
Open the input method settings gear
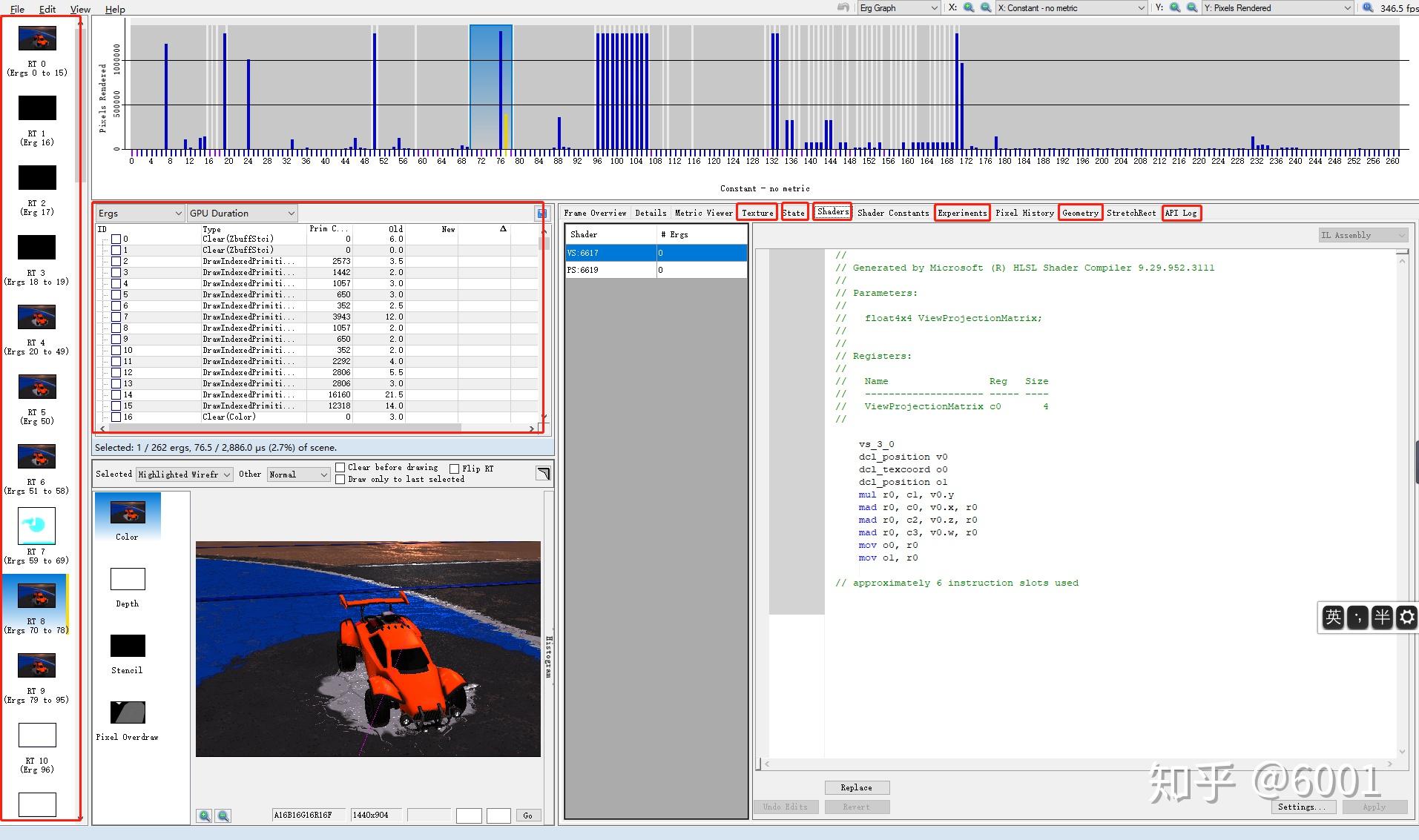[1406, 617]
